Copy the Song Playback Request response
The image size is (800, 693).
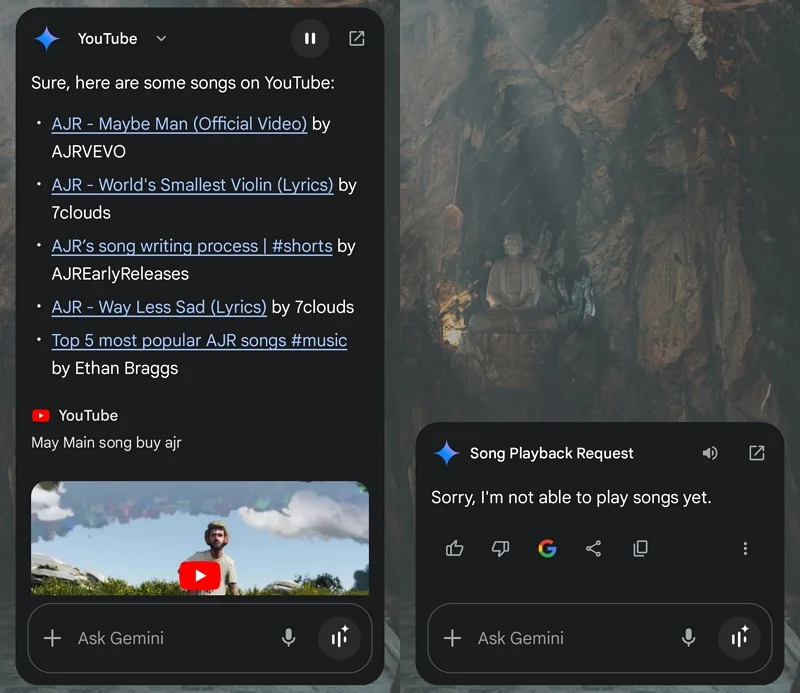(x=640, y=549)
